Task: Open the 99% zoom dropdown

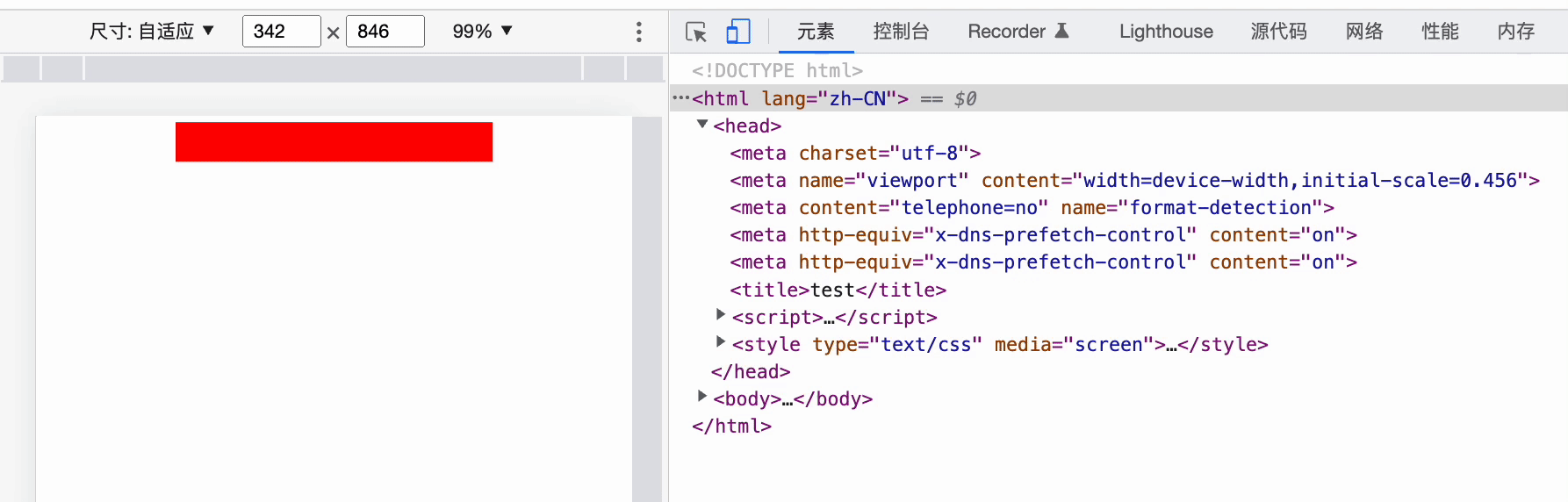Action: point(482,32)
